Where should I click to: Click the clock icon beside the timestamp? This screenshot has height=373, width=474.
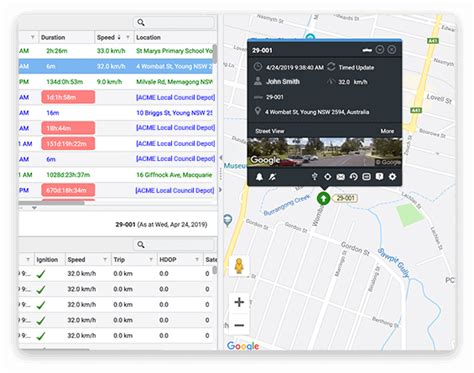[258, 67]
